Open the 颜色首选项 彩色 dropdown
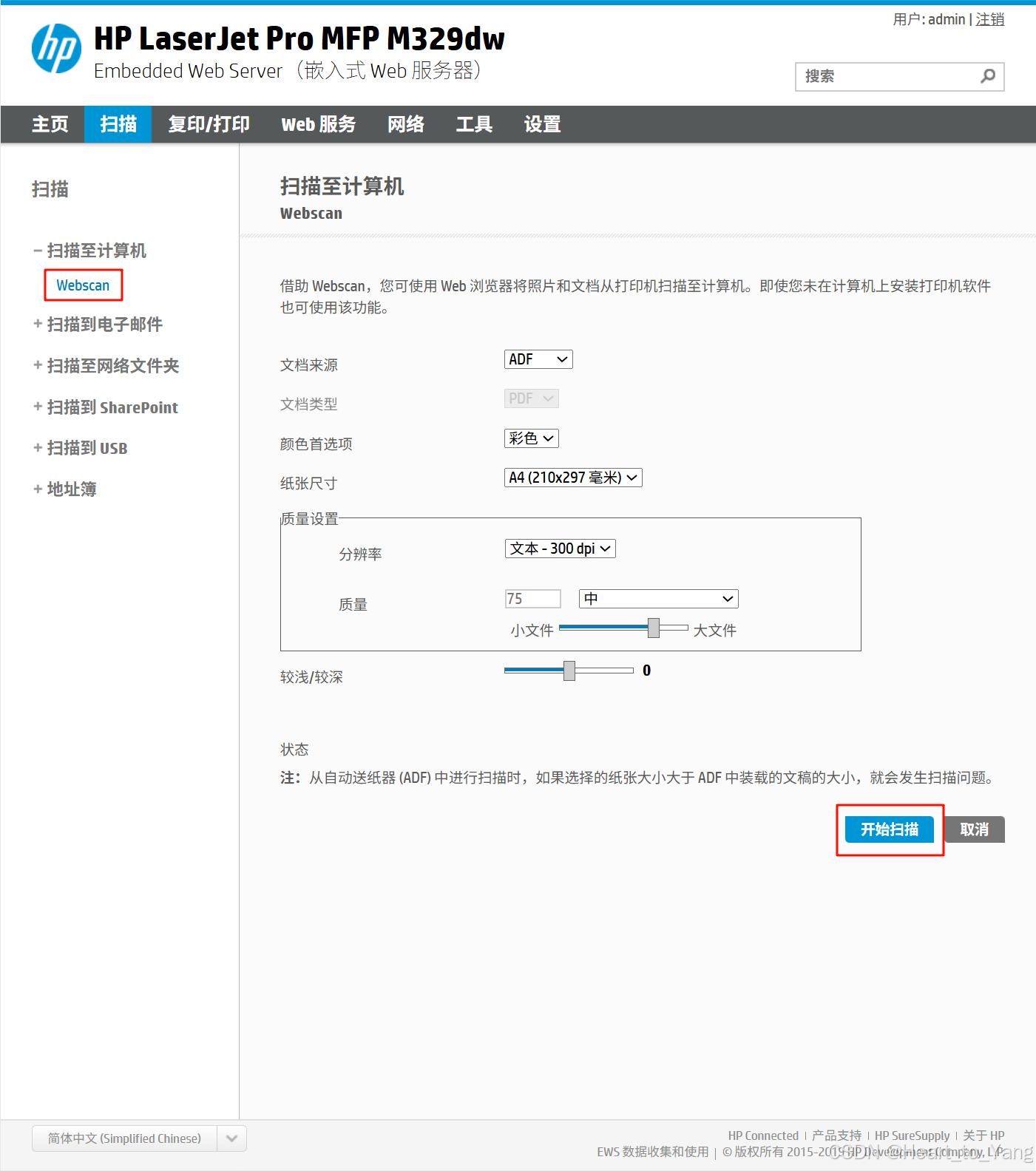 [x=532, y=438]
